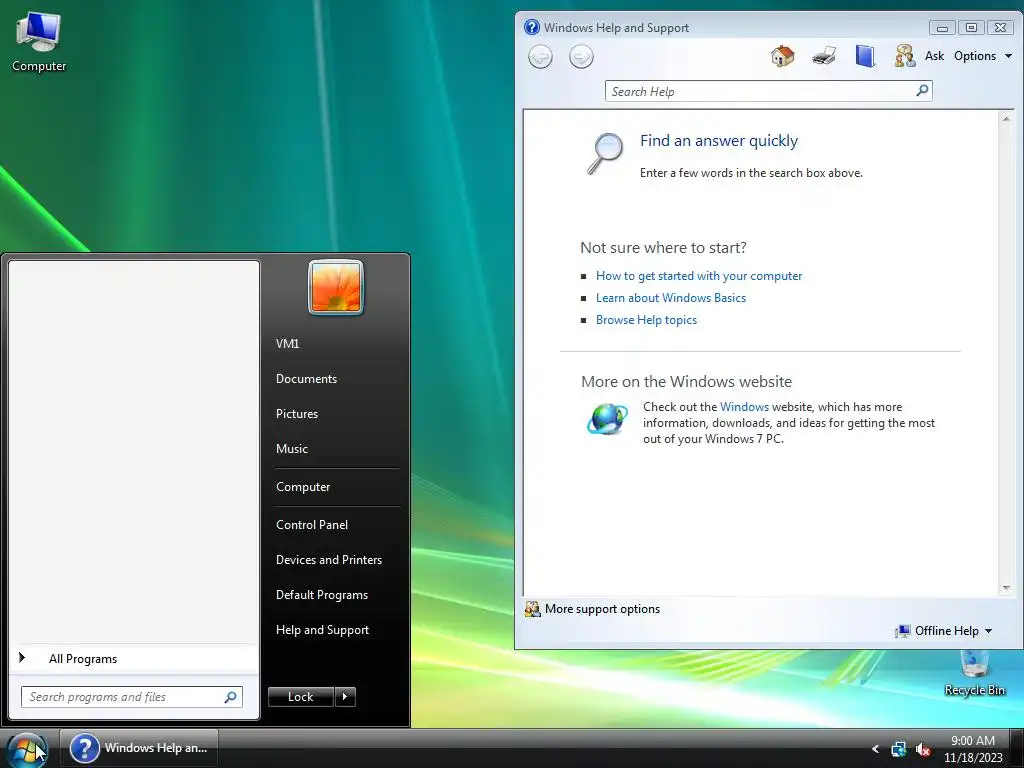The height and width of the screenshot is (768, 1024).
Task: Open the Computer desktop icon
Action: click(39, 42)
